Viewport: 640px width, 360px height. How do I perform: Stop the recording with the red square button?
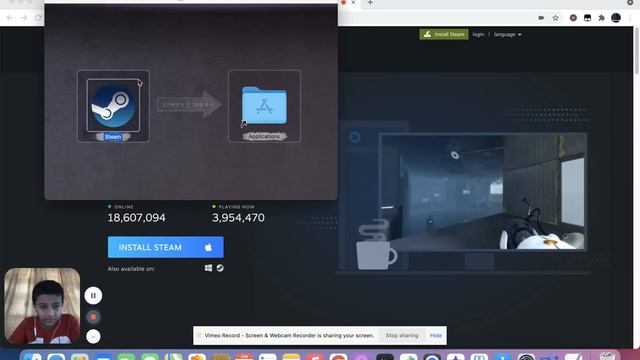93,317
